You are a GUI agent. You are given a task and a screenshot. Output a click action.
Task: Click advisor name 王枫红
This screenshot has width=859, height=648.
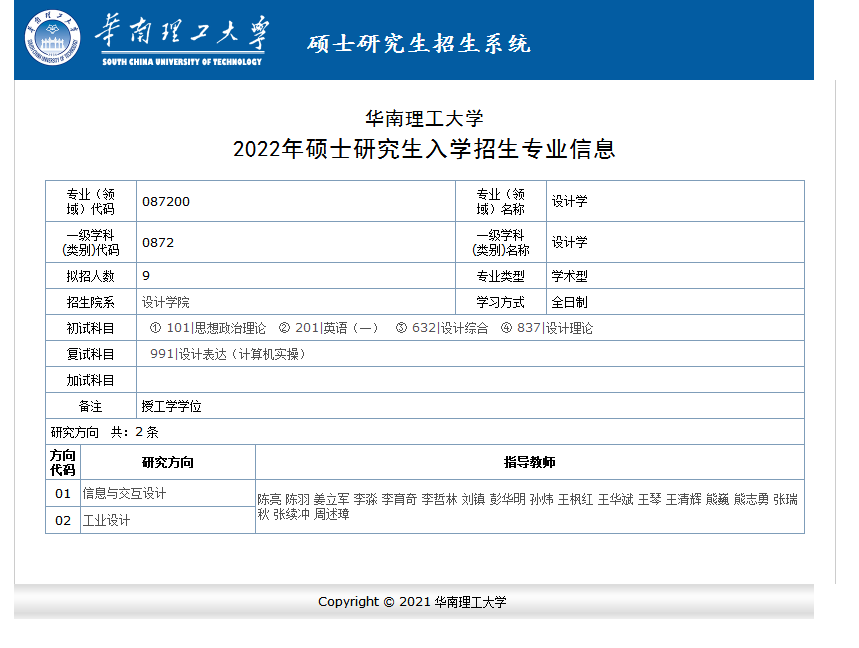coord(576,500)
